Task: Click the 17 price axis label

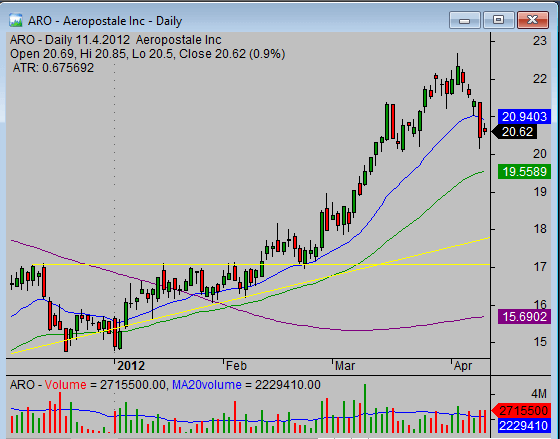Action: [x=540, y=267]
